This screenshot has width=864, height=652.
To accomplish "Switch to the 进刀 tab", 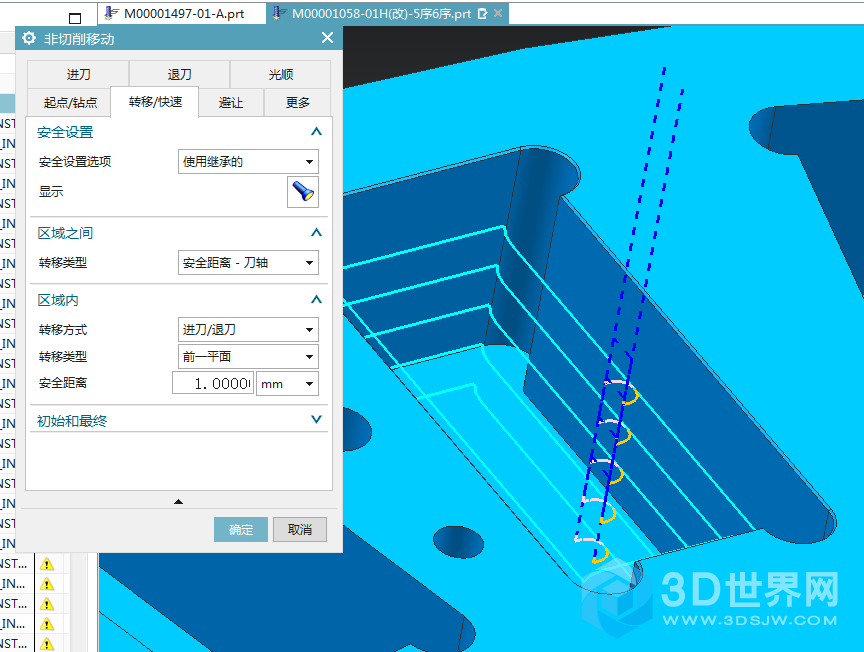I will 78,75.
